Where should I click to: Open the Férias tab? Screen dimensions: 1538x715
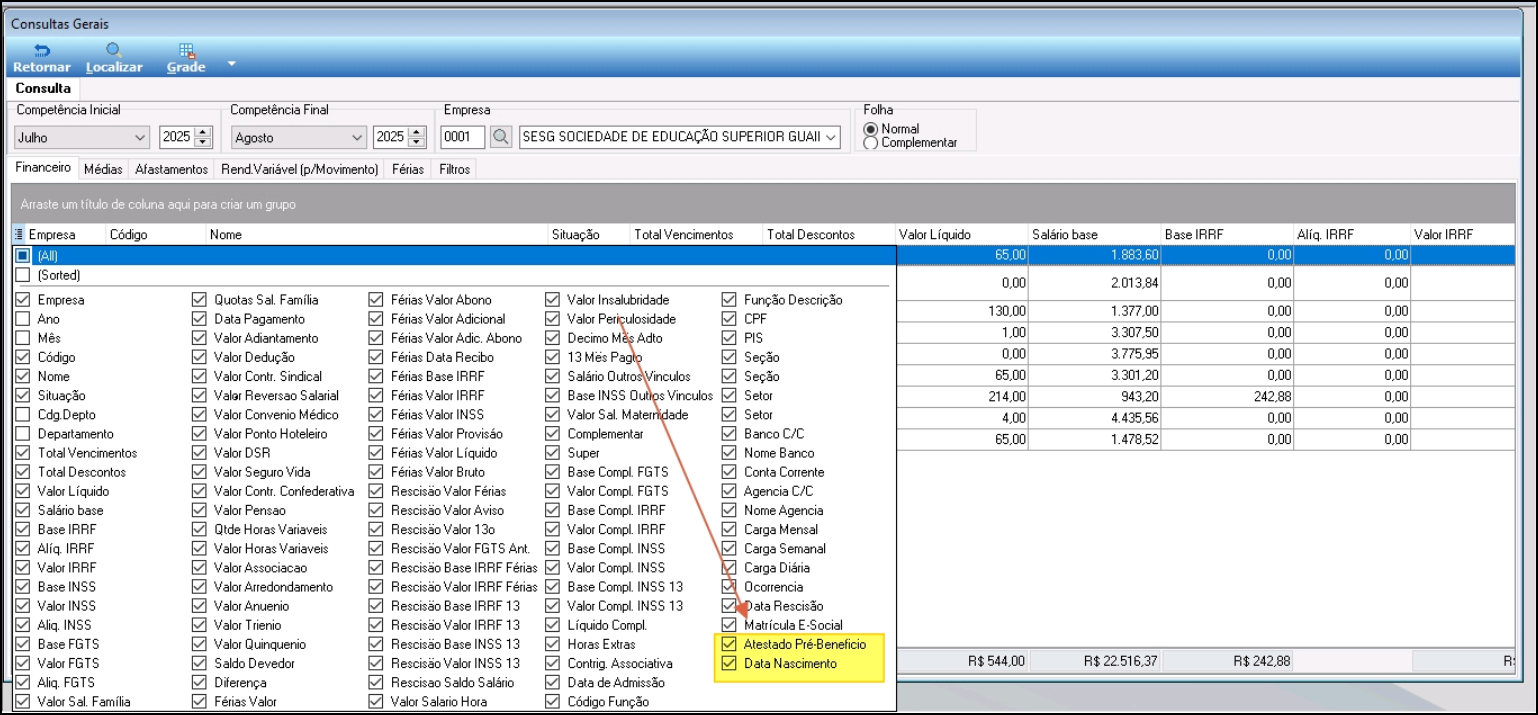point(408,169)
